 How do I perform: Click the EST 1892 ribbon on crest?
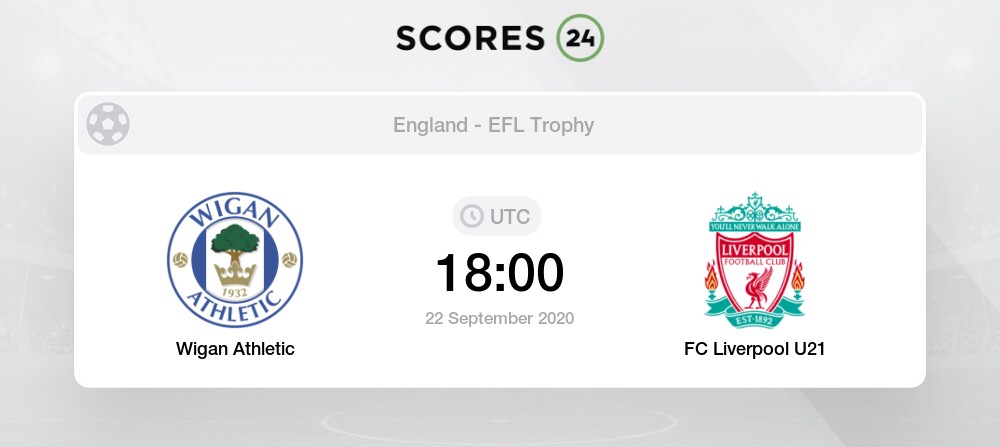click(x=754, y=318)
